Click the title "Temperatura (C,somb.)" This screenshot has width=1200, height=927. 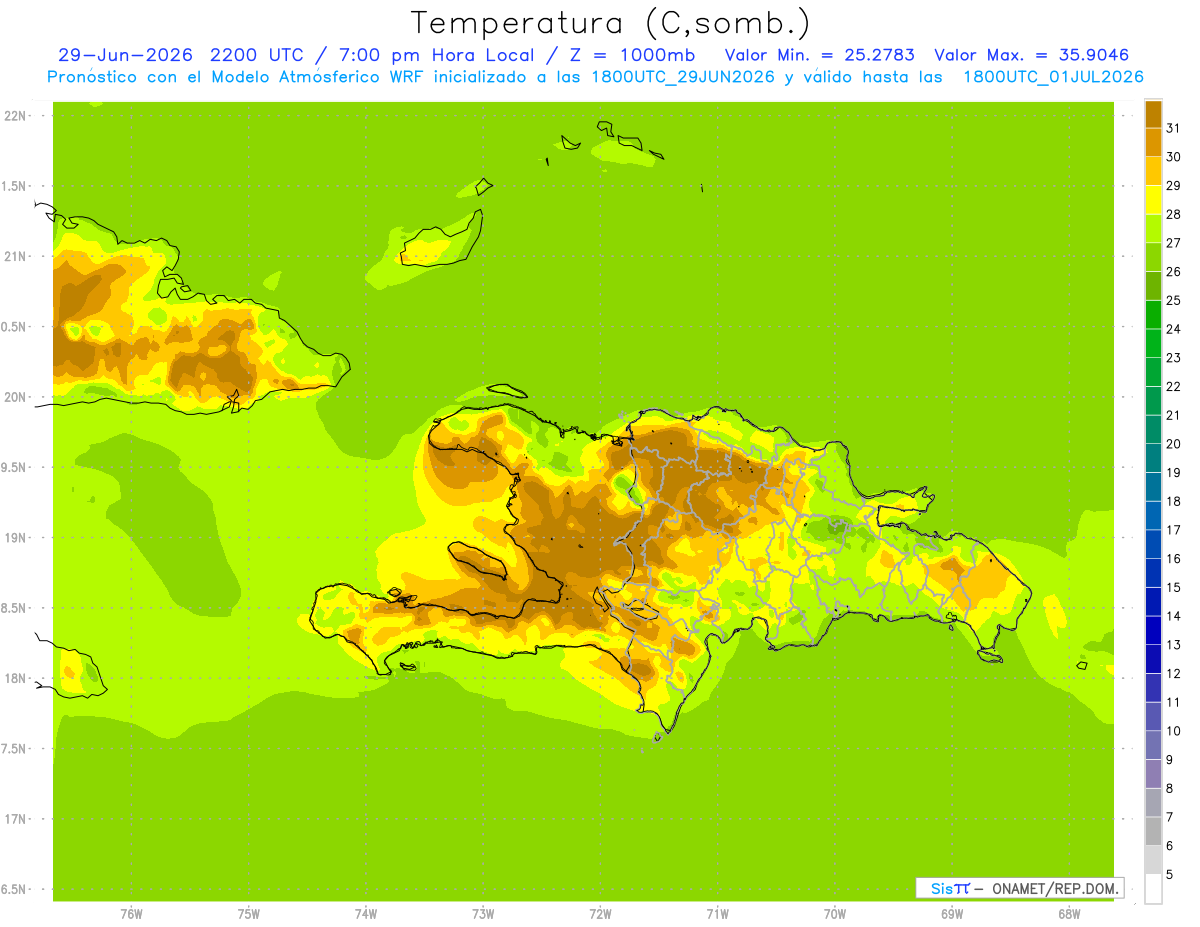(610, 23)
